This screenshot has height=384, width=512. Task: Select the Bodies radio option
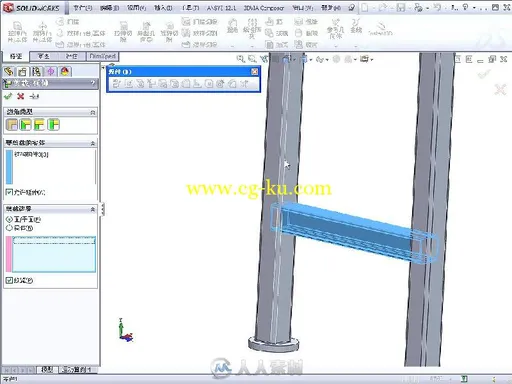pyautogui.click(x=9, y=228)
